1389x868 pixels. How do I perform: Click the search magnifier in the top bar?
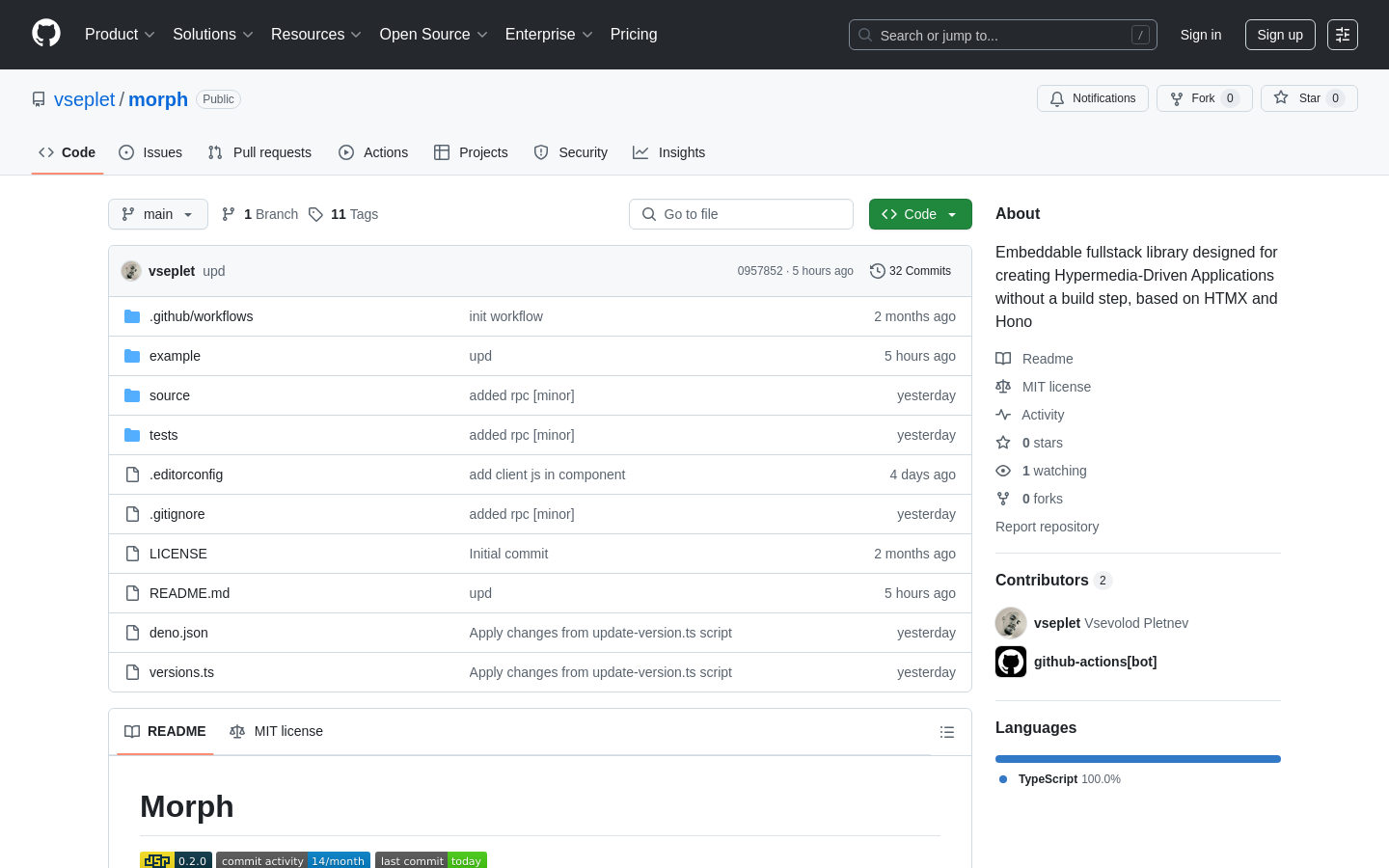865,35
